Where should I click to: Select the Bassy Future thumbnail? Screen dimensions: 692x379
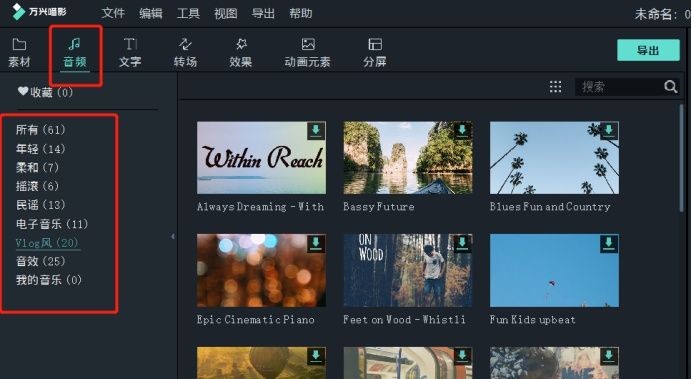408,158
